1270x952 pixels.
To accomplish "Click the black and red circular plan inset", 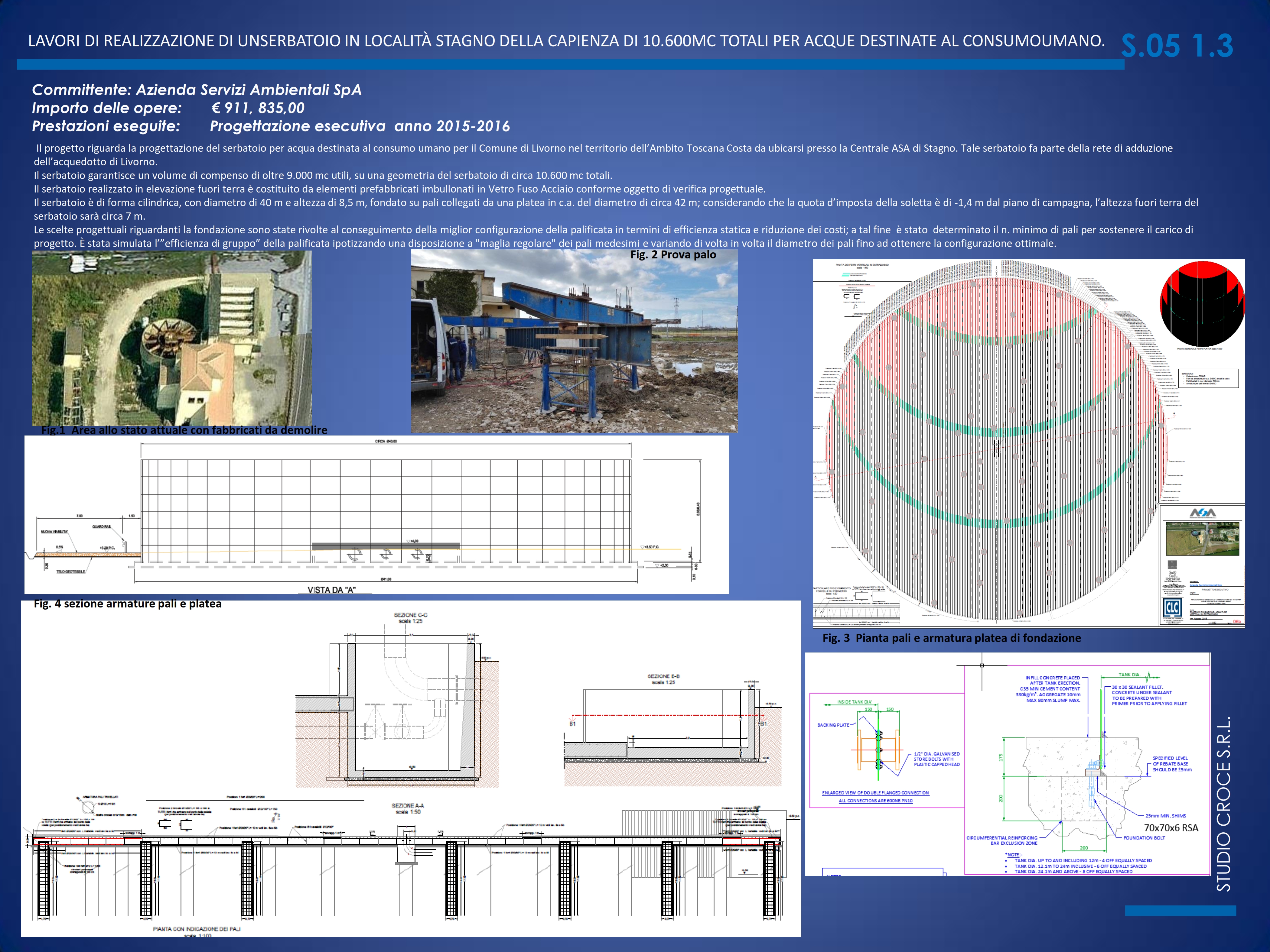I will [1202, 304].
